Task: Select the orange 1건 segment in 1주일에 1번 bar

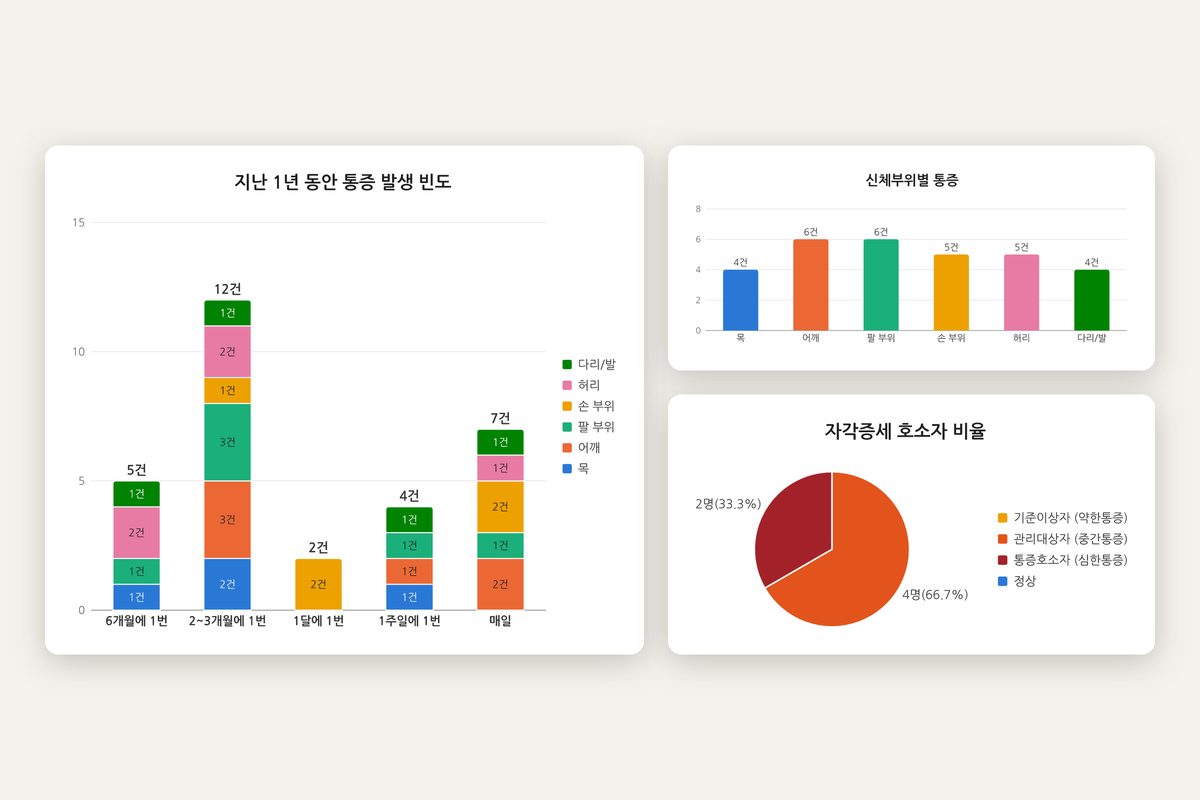Action: (409, 571)
